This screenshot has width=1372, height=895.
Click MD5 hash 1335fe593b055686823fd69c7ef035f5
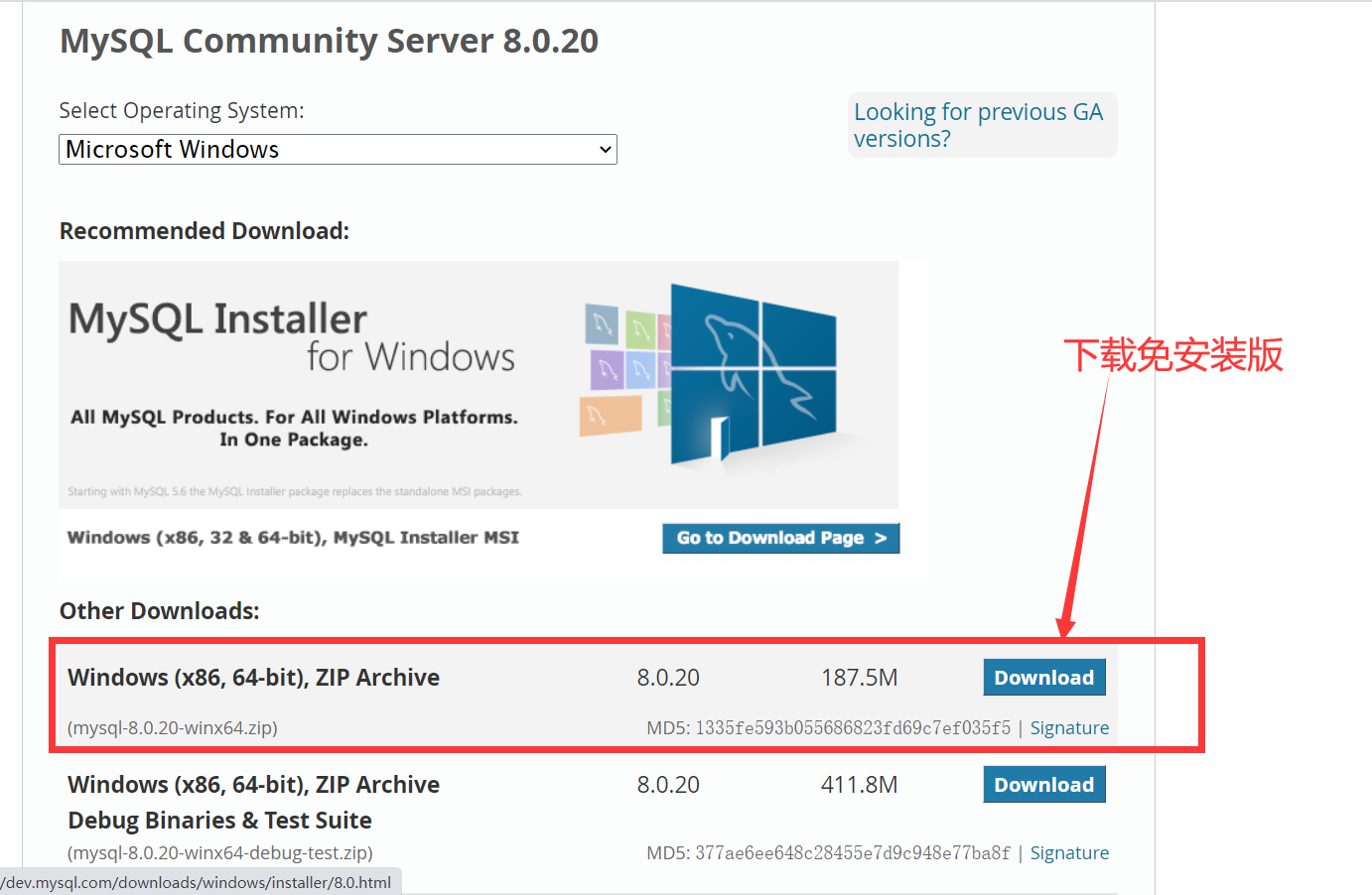[853, 728]
